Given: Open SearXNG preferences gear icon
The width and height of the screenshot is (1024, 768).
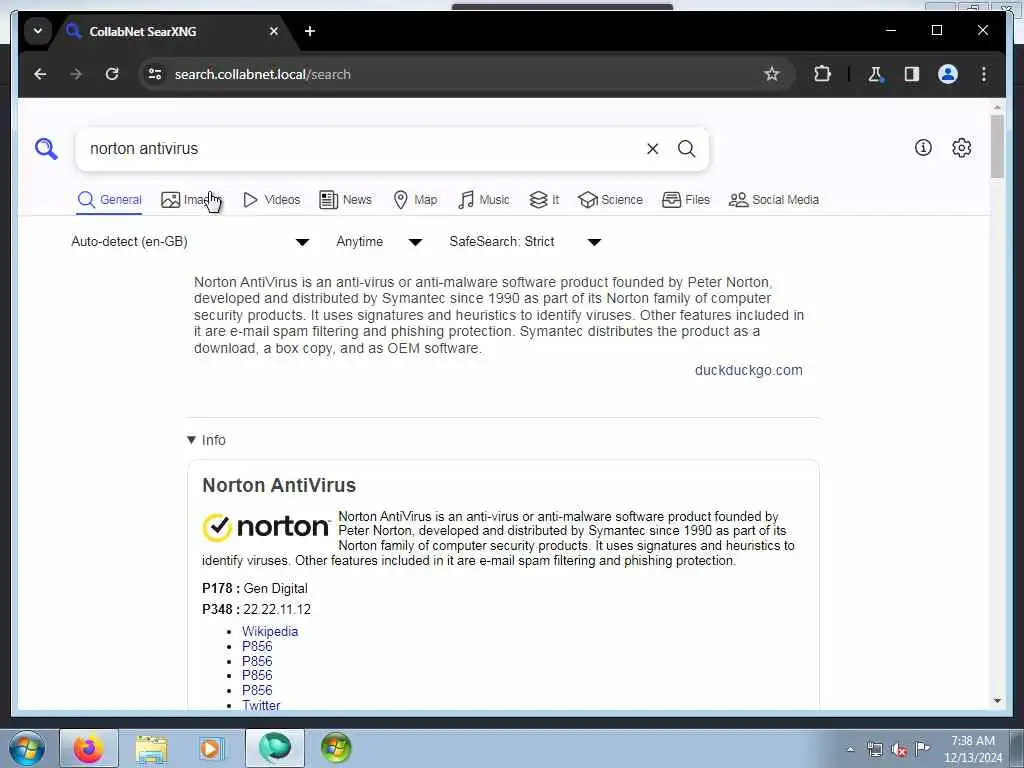Looking at the screenshot, I should point(961,148).
